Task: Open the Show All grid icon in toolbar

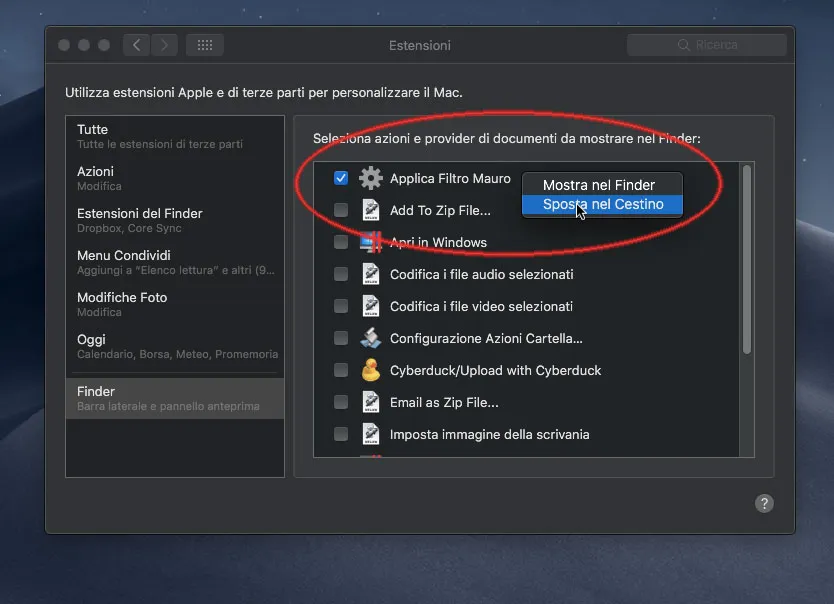Action: point(204,44)
